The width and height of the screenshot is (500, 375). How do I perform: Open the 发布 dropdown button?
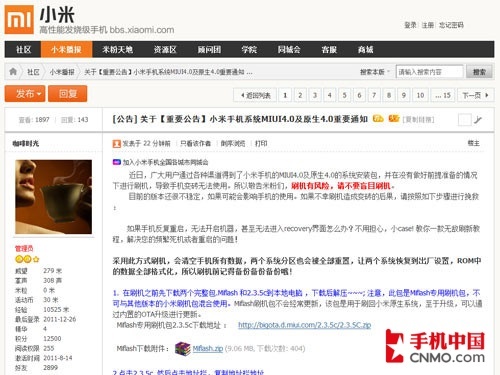[x=25, y=94]
